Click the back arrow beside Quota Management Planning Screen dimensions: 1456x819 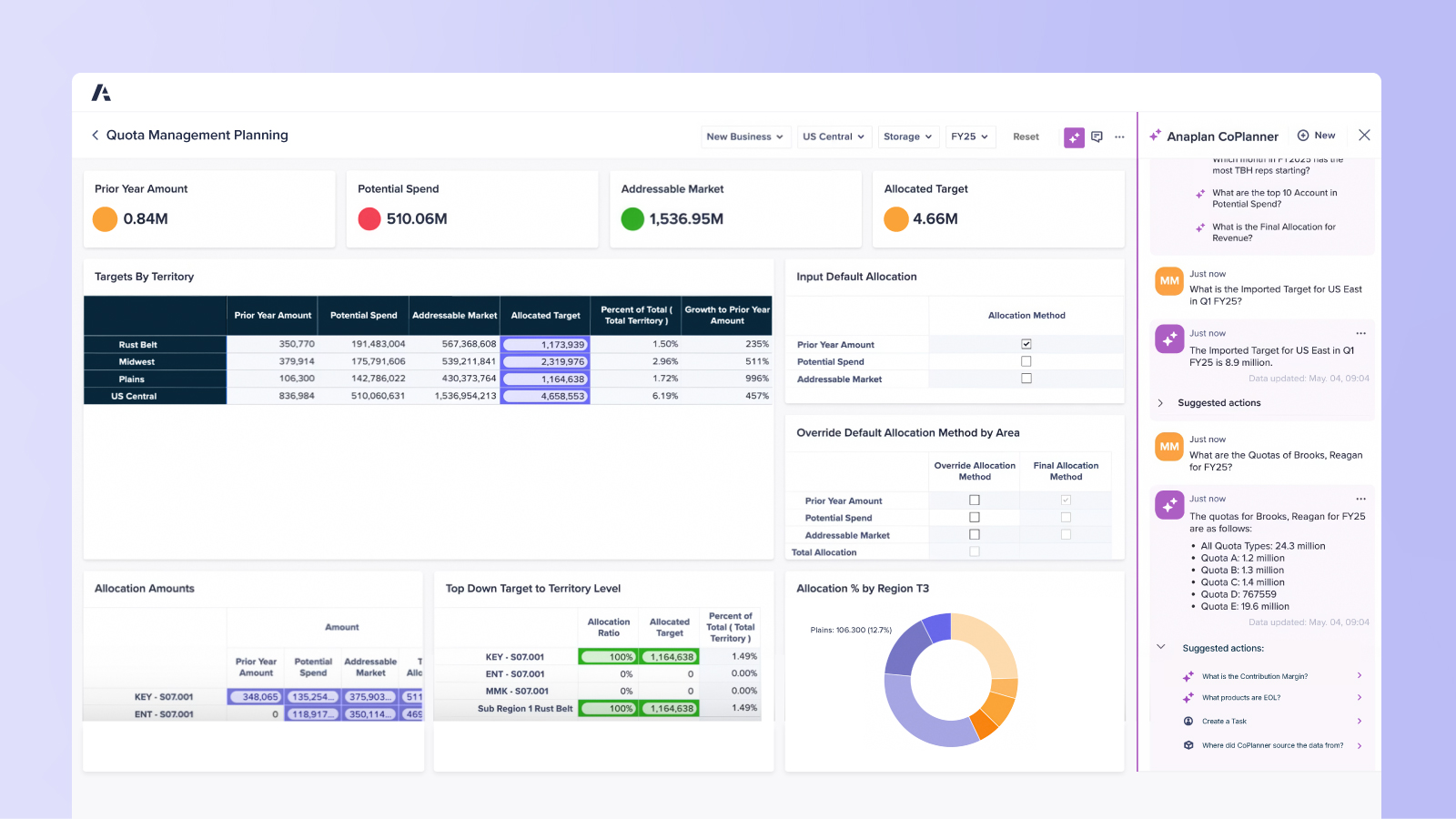coord(95,135)
